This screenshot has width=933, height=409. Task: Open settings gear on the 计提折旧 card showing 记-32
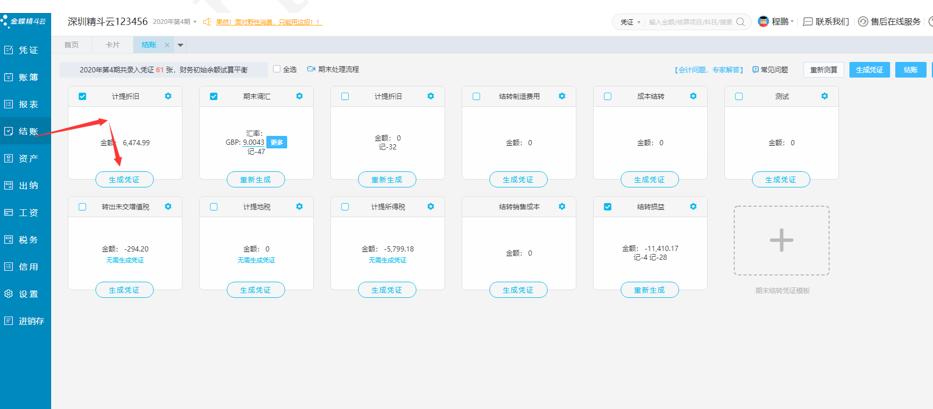(x=431, y=96)
